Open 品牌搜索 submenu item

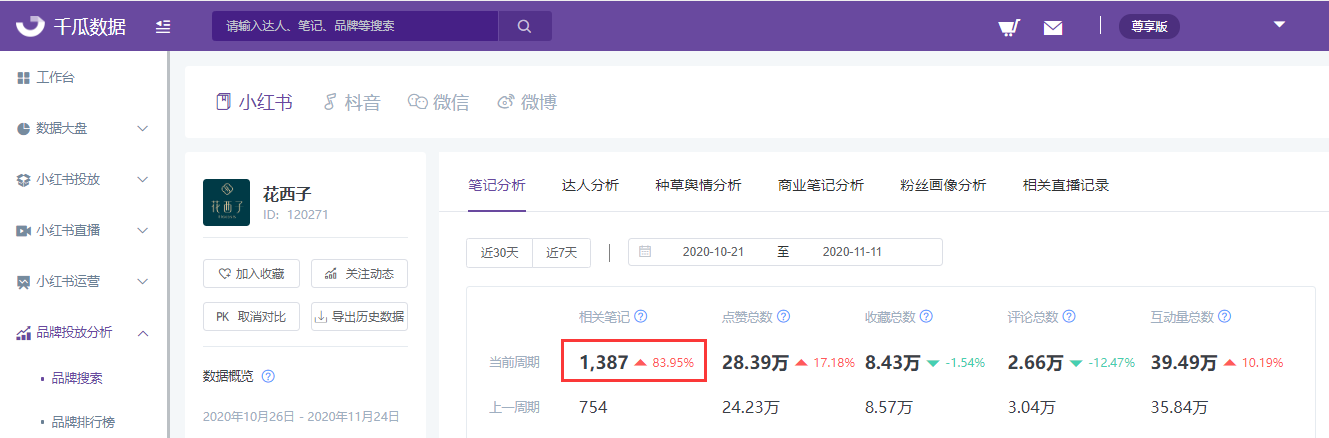tap(77, 378)
